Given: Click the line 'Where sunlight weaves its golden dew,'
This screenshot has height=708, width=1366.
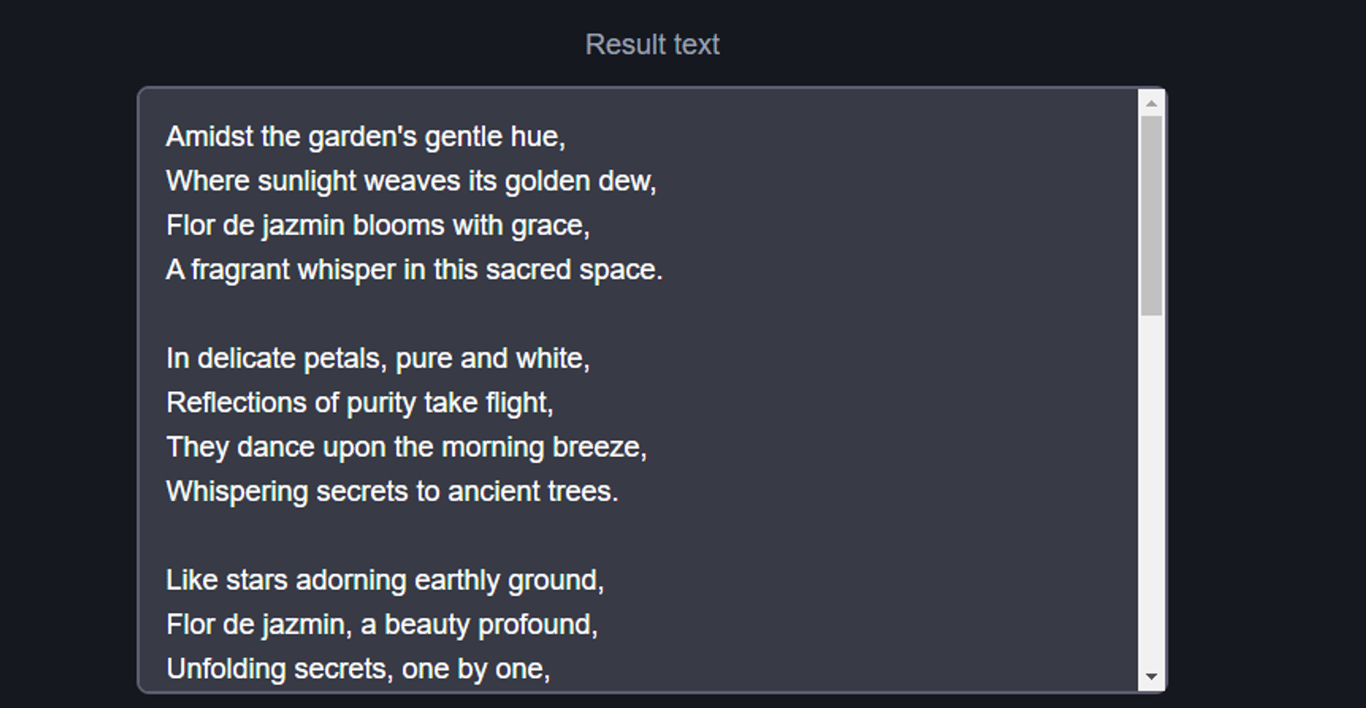Looking at the screenshot, I should point(411,181).
